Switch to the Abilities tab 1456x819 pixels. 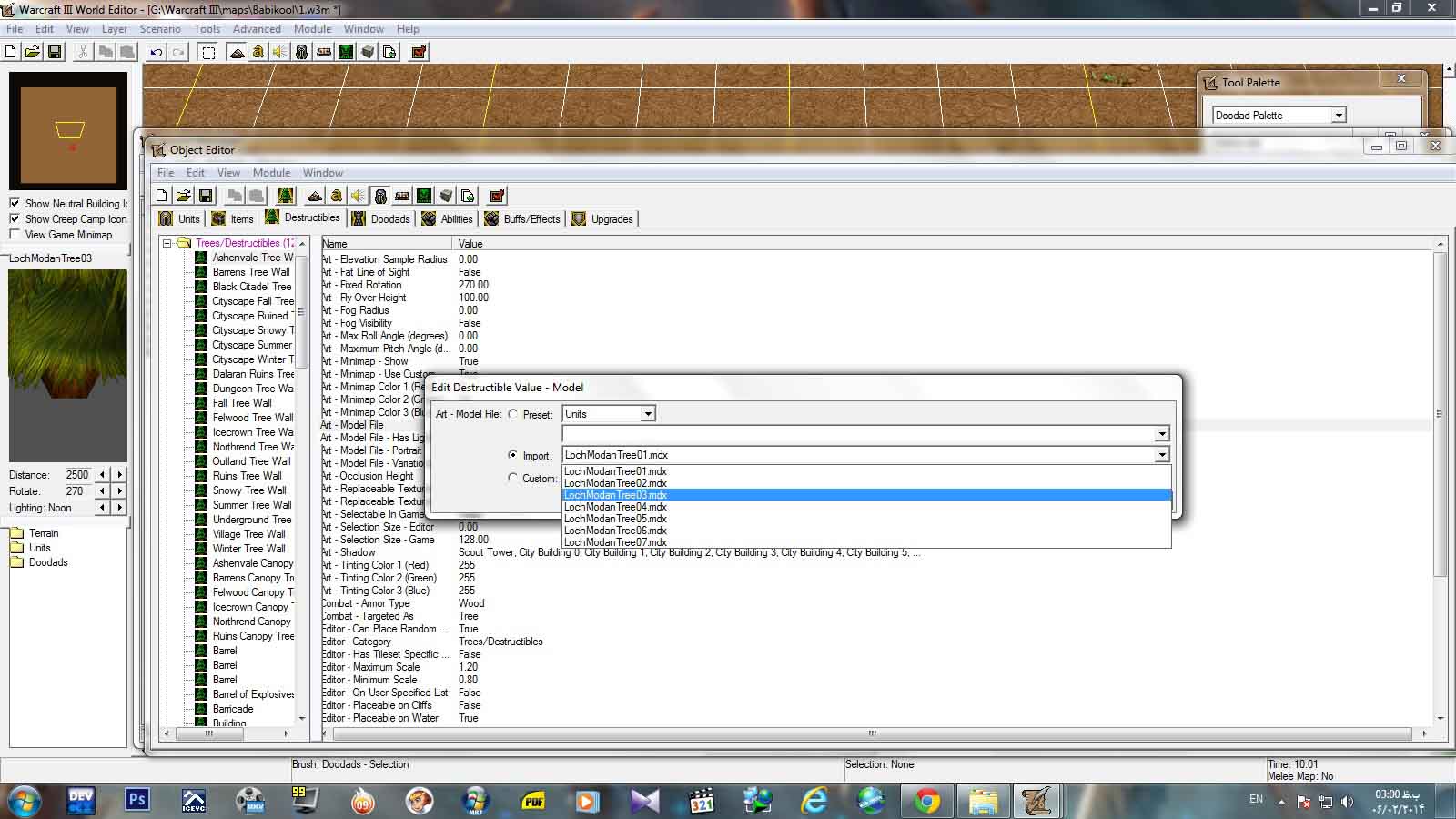tap(448, 218)
